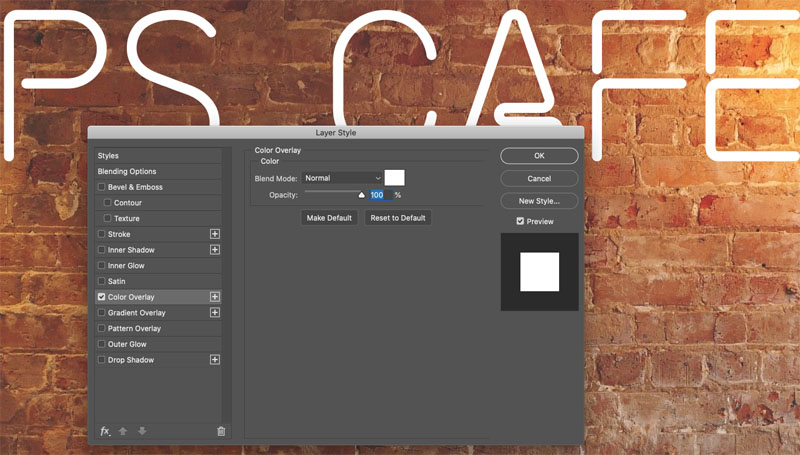800x455 pixels.
Task: Enable the Stroke checkbox
Action: [102, 234]
